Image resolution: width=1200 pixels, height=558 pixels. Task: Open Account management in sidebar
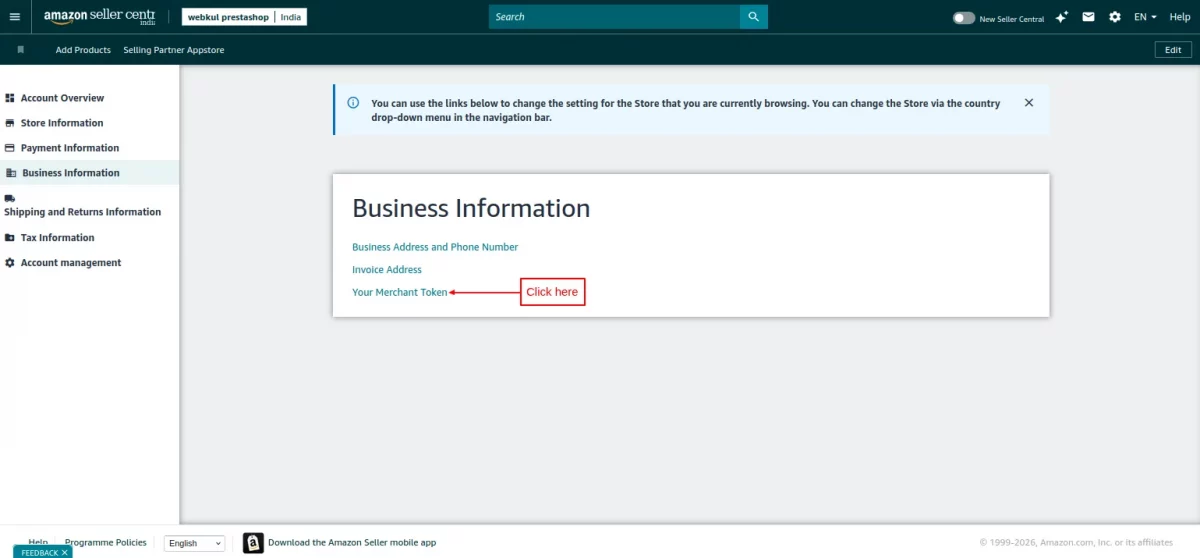tap(71, 263)
